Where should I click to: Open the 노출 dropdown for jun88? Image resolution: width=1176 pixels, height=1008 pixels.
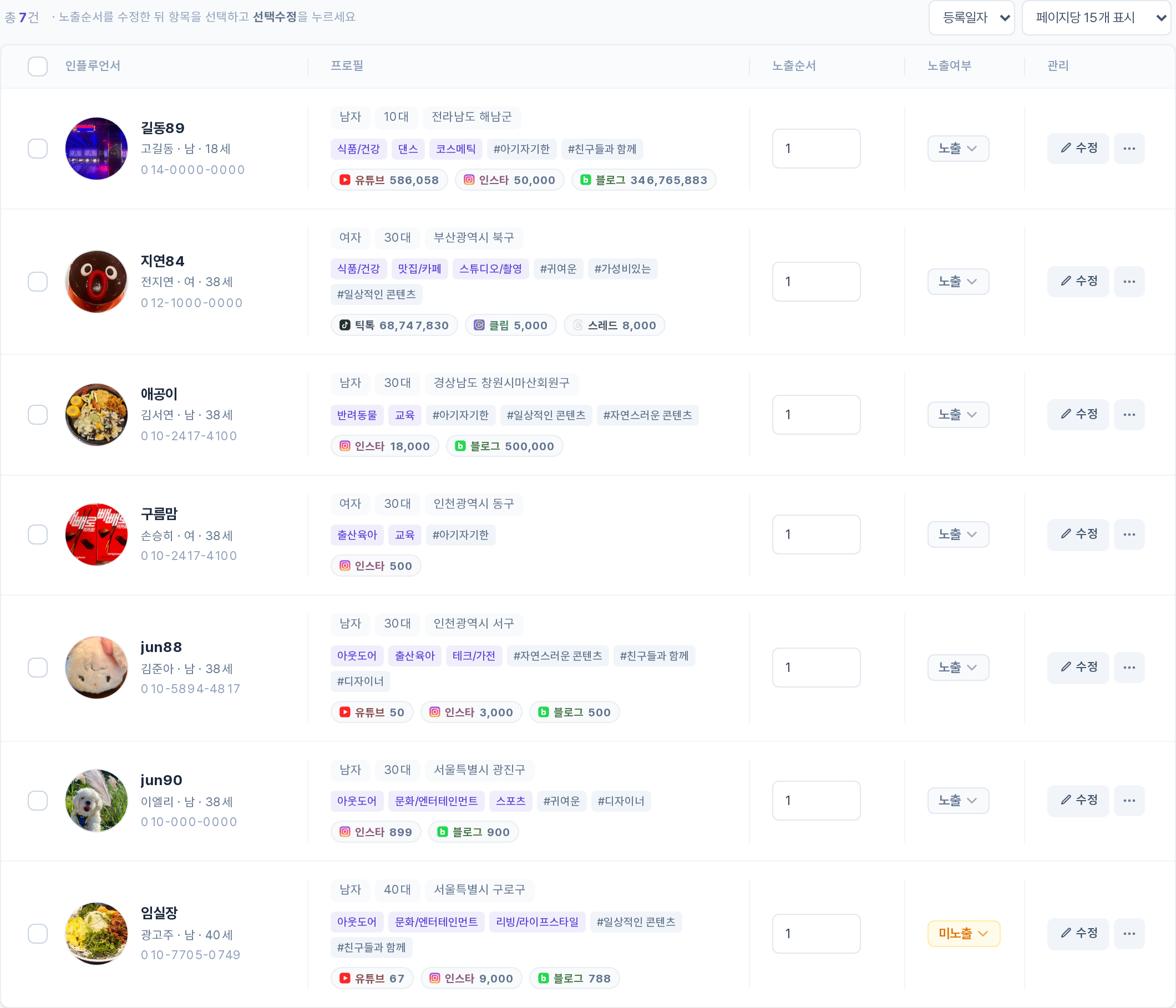(958, 668)
